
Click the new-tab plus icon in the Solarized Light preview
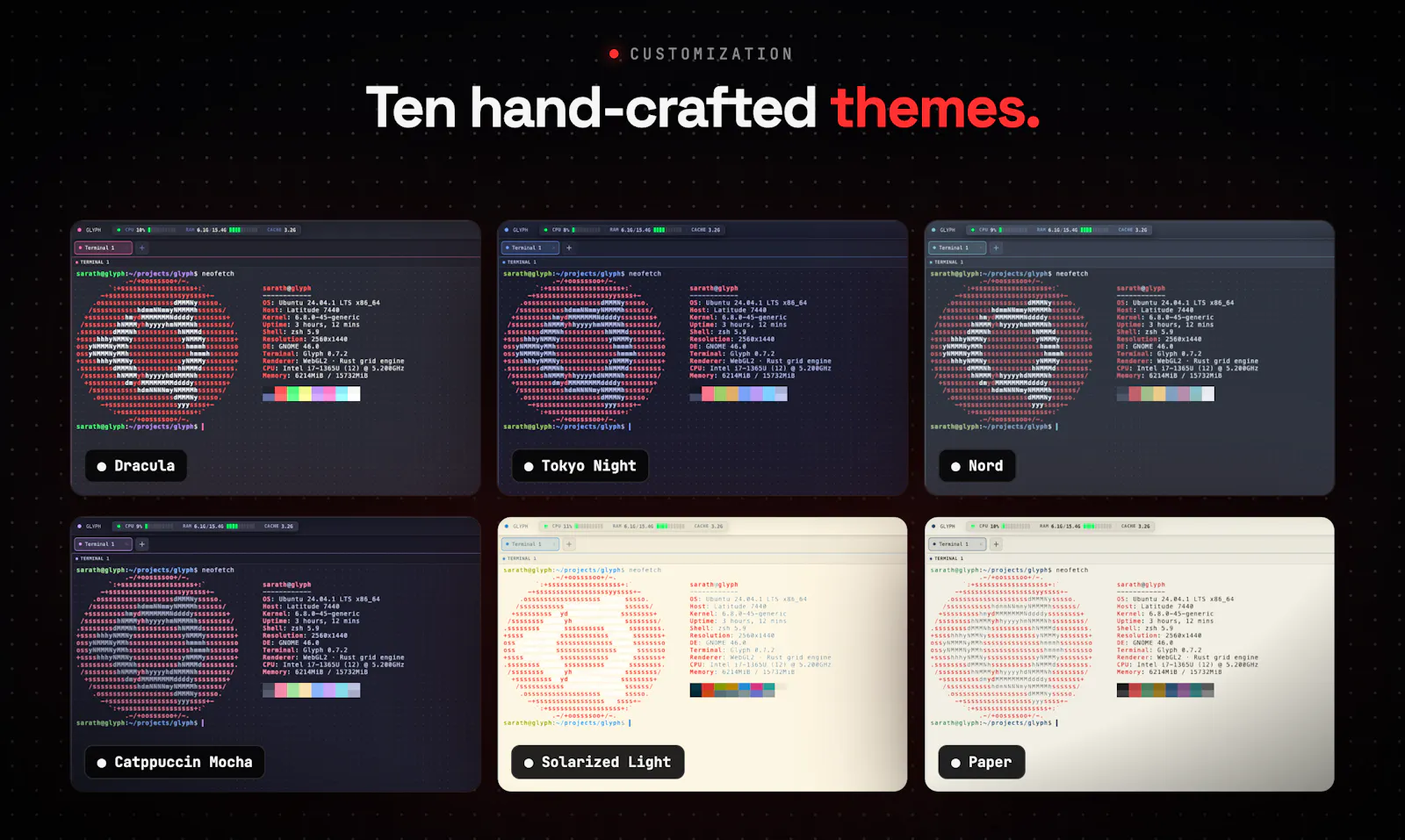pos(569,544)
